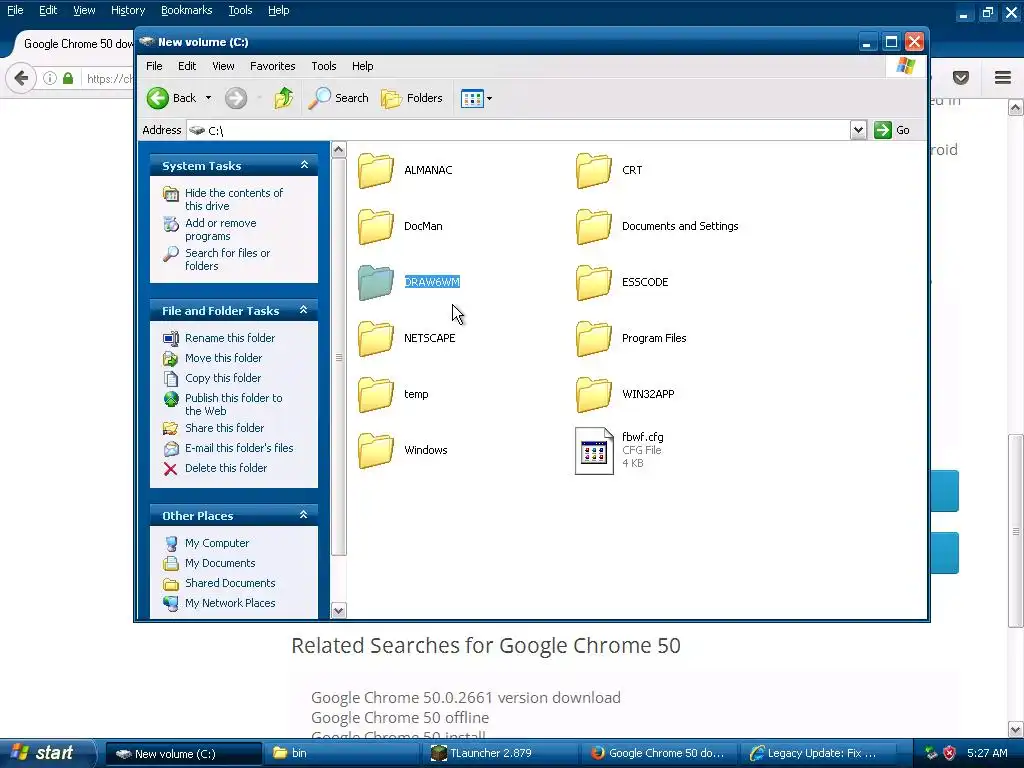The image size is (1024, 768).
Task: Open the ALMANAC folder icon
Action: click(376, 170)
